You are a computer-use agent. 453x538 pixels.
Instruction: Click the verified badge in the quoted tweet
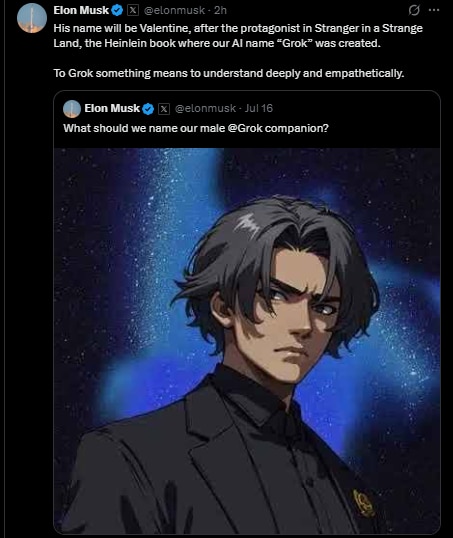click(x=148, y=109)
